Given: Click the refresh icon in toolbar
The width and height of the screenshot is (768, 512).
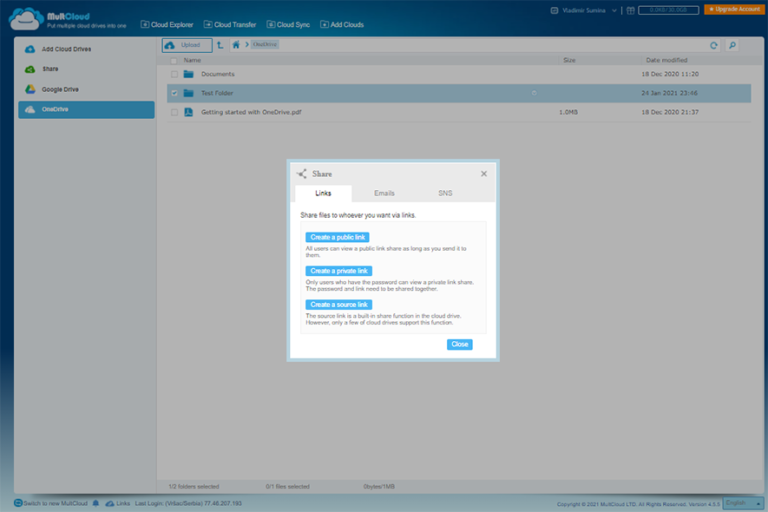Looking at the screenshot, I should click(714, 46).
